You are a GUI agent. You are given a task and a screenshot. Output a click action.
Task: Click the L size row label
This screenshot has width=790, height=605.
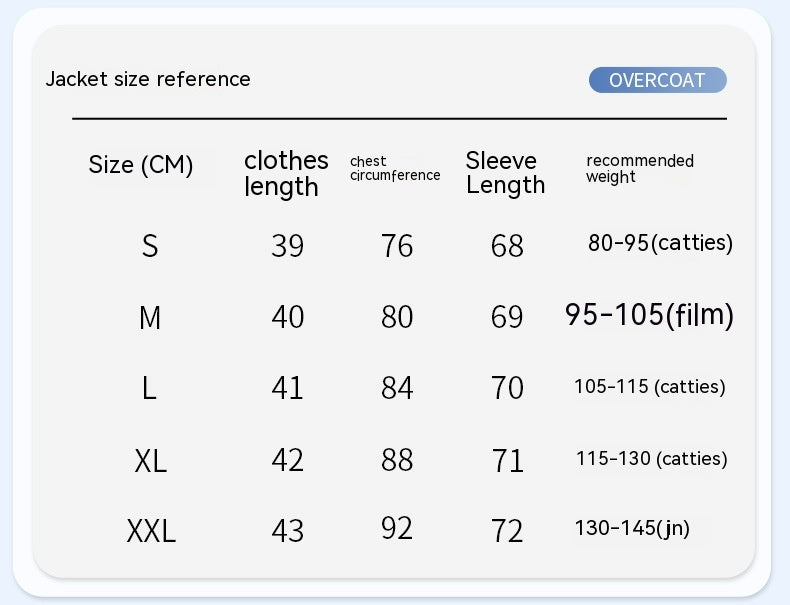point(149,388)
